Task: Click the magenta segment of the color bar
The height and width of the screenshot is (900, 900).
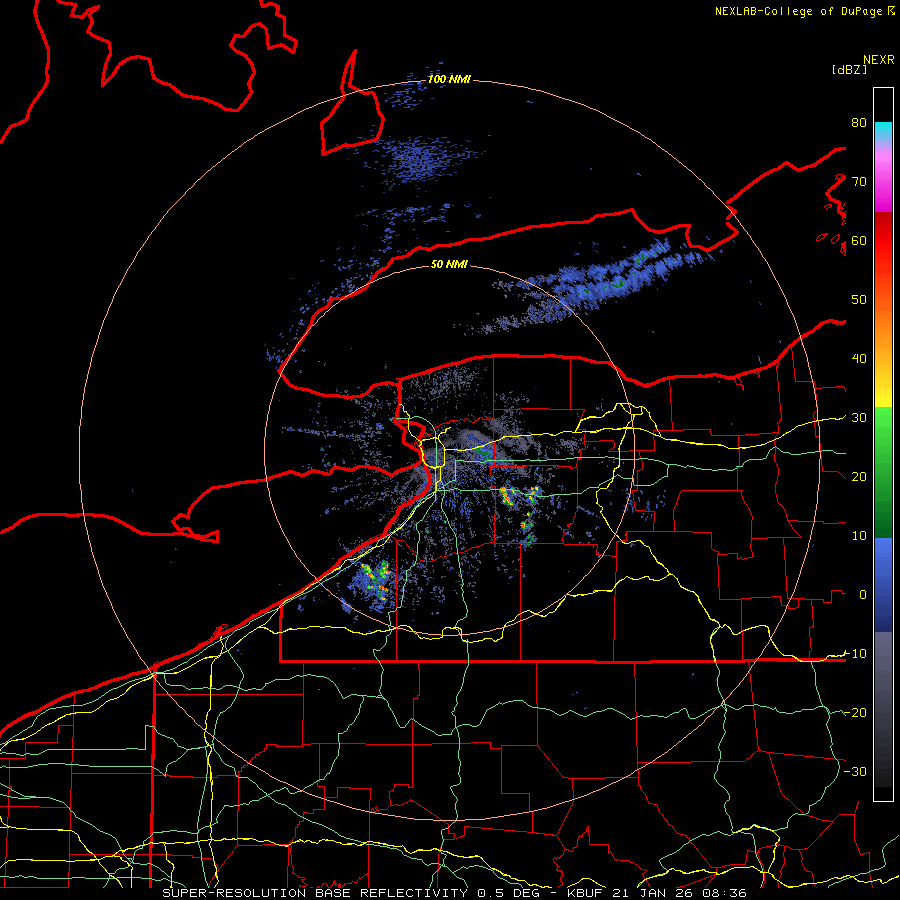Action: click(x=883, y=183)
